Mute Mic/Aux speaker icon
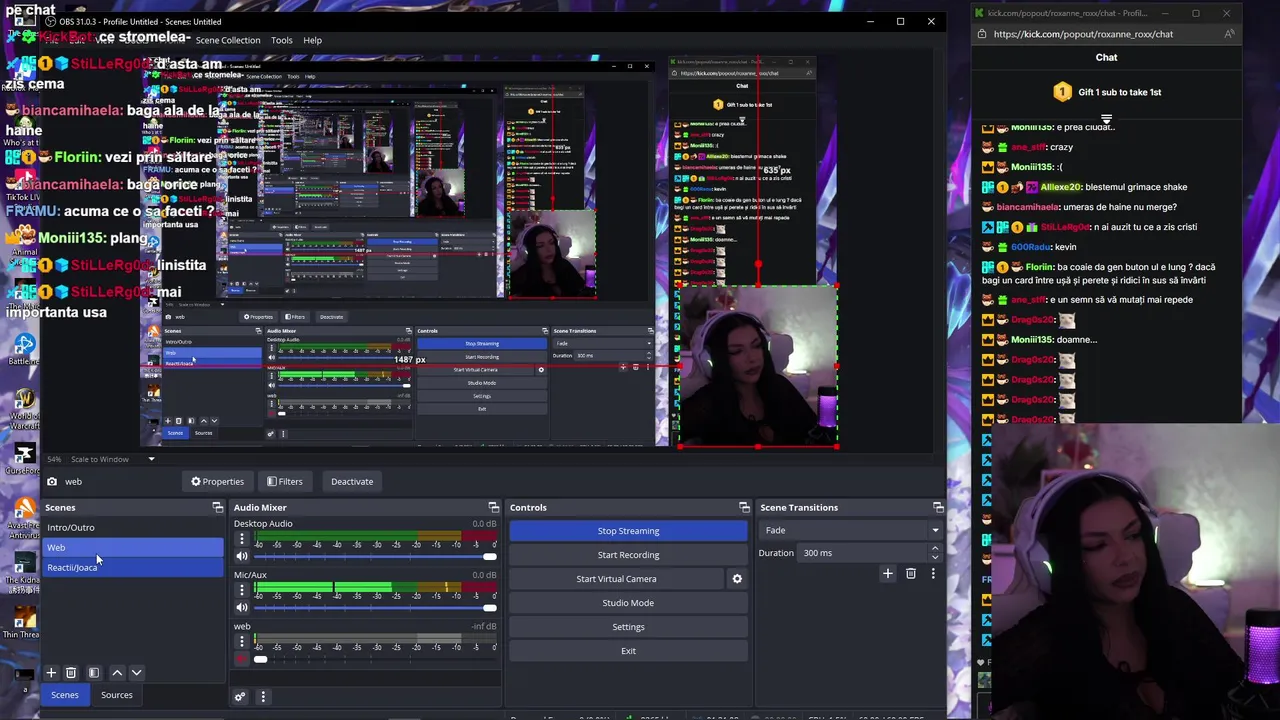The height and width of the screenshot is (720, 1280). 241,607
